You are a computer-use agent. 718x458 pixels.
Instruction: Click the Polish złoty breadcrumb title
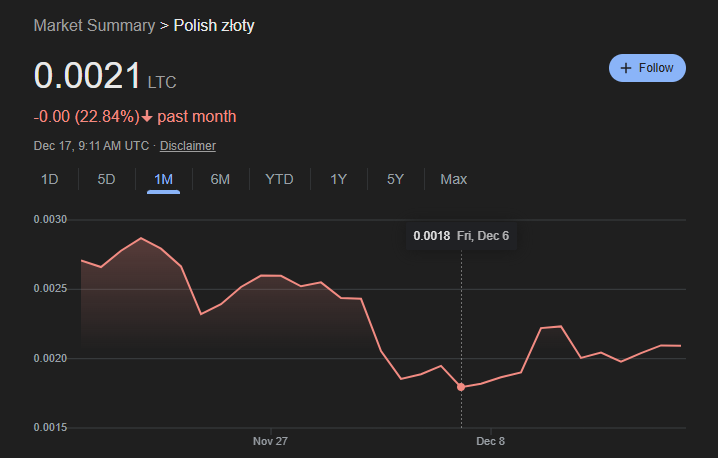click(214, 25)
